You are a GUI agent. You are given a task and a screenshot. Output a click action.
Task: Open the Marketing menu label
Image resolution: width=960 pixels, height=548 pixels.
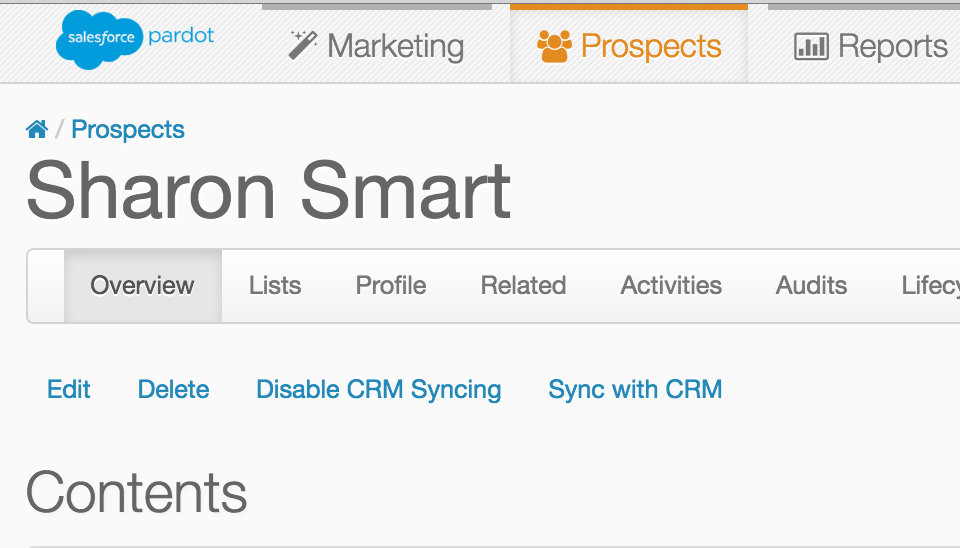tap(395, 46)
